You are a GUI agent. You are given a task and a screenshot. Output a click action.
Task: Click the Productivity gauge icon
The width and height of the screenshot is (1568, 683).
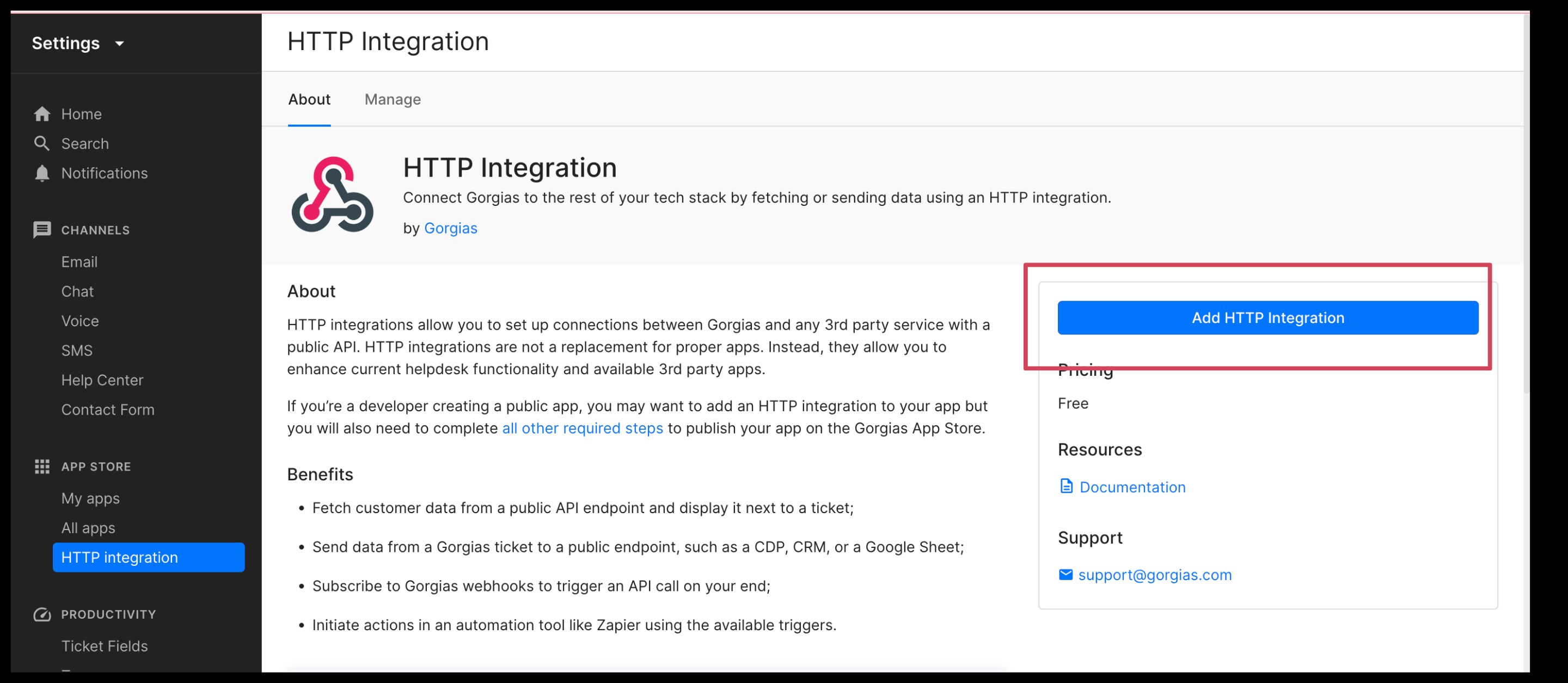pyautogui.click(x=42, y=615)
